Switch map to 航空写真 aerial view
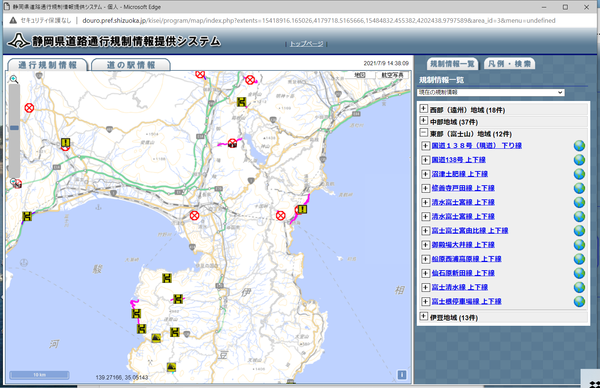The image size is (600, 388). (x=392, y=75)
